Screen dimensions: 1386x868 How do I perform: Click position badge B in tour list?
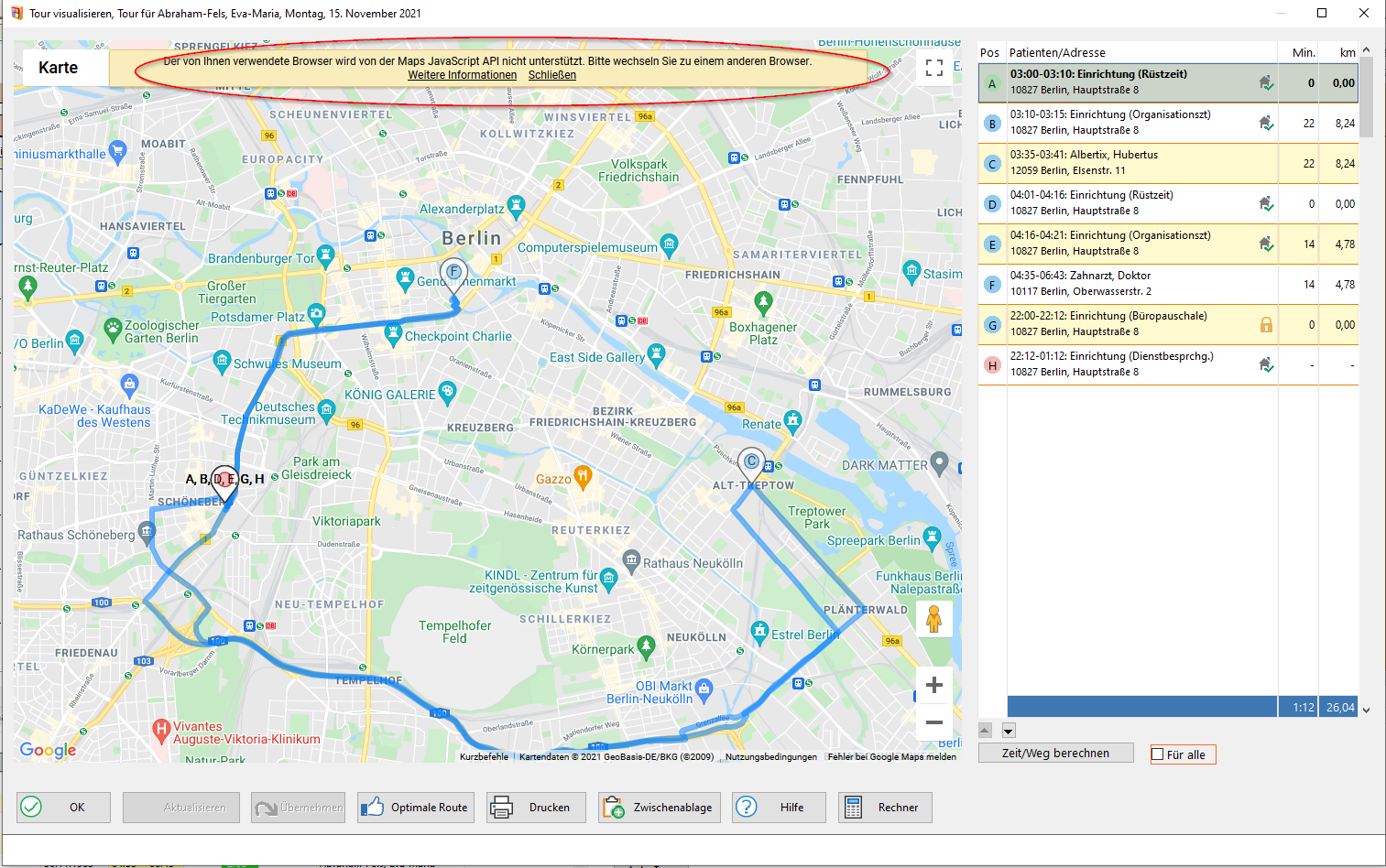991,124
